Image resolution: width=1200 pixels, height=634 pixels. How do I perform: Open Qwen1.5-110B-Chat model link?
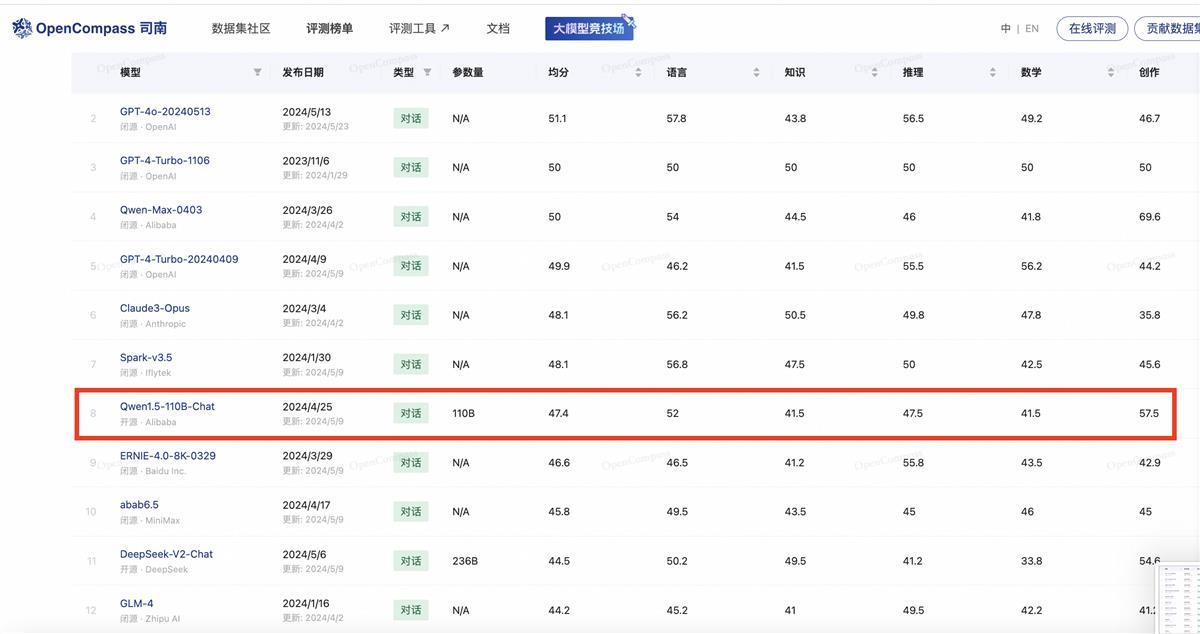[x=167, y=407]
